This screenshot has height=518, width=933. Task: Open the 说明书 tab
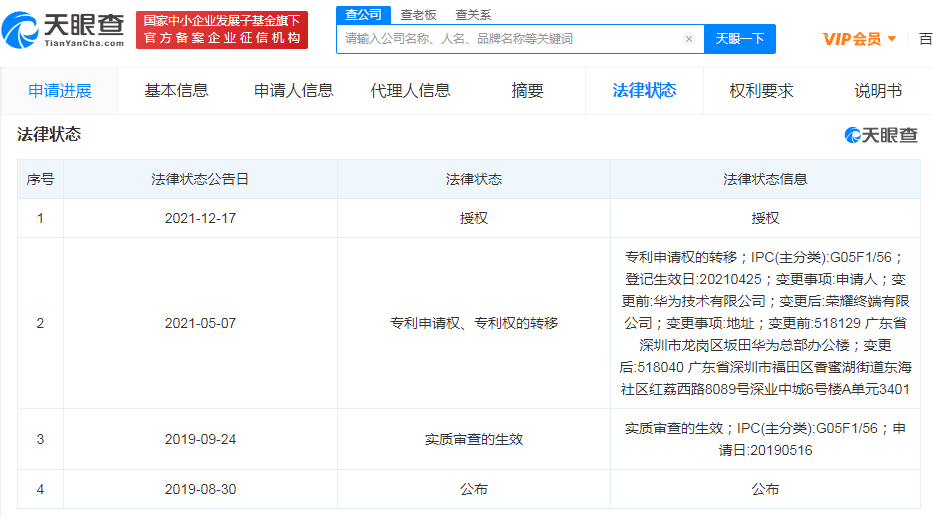tap(878, 91)
